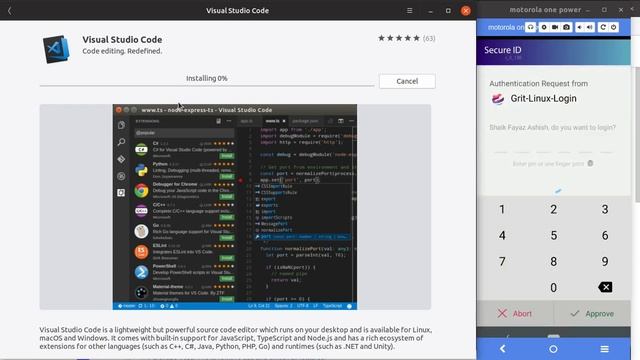Tap the Android recents menu button
The image size is (640, 360).
pyautogui.click(x=604, y=349)
